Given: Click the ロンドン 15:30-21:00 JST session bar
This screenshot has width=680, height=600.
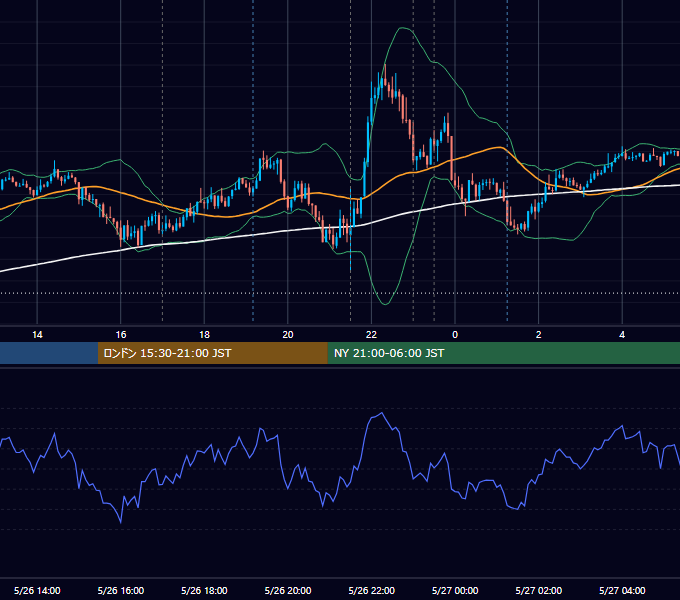Looking at the screenshot, I should (x=212, y=353).
